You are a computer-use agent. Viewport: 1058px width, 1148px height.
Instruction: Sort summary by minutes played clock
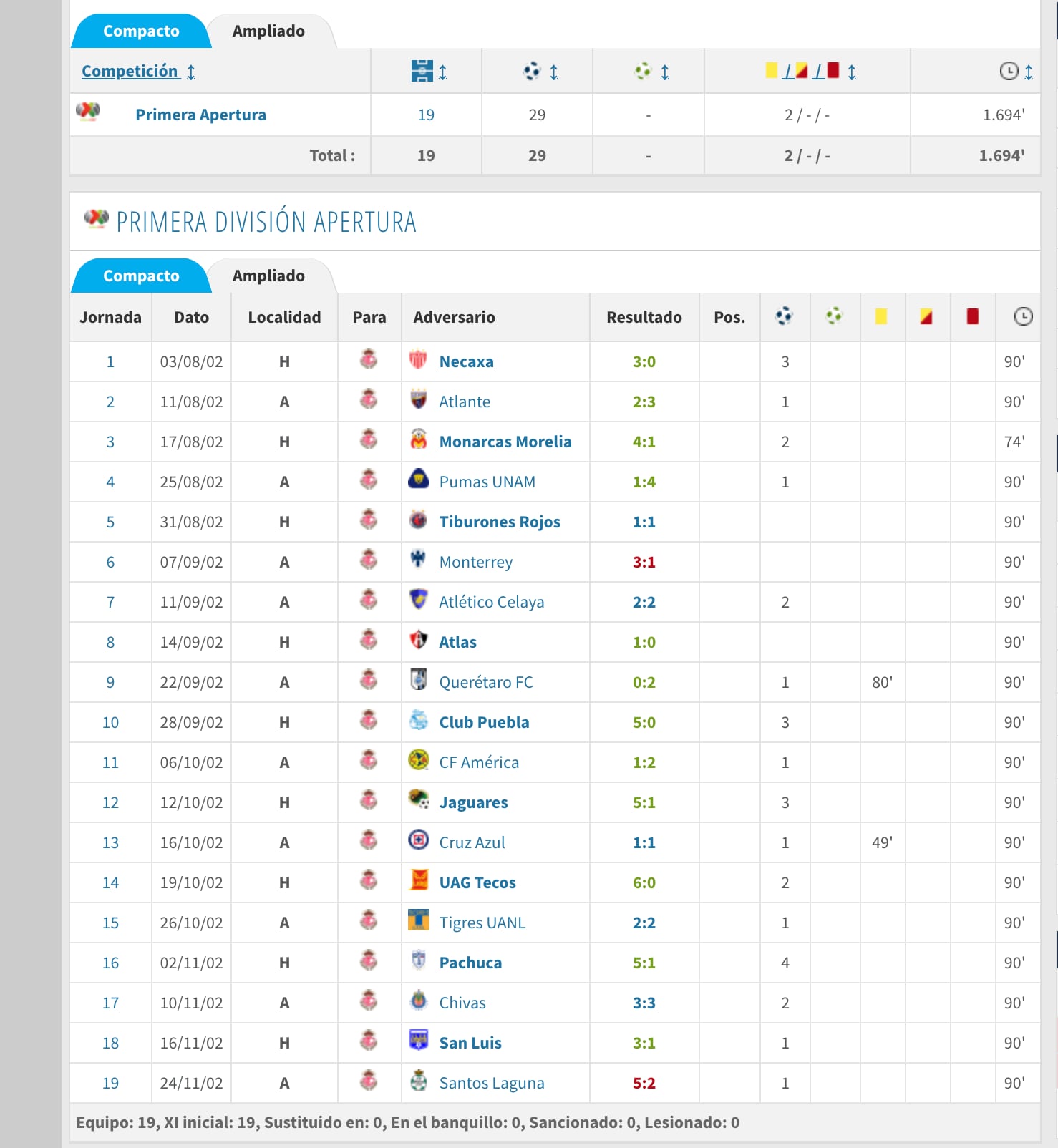tap(1015, 72)
